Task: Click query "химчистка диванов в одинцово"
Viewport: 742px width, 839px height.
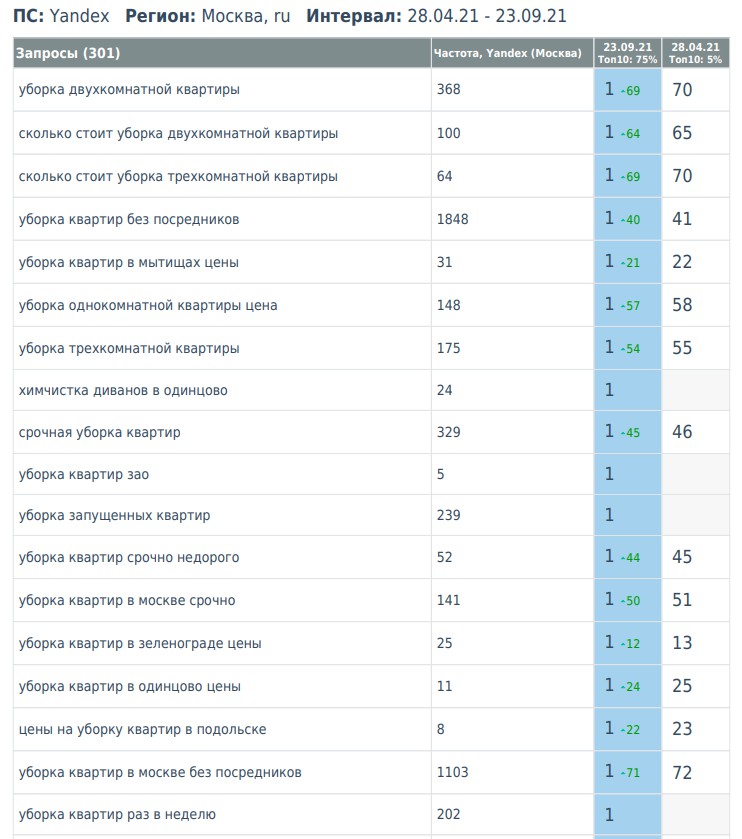Action: [x=123, y=390]
